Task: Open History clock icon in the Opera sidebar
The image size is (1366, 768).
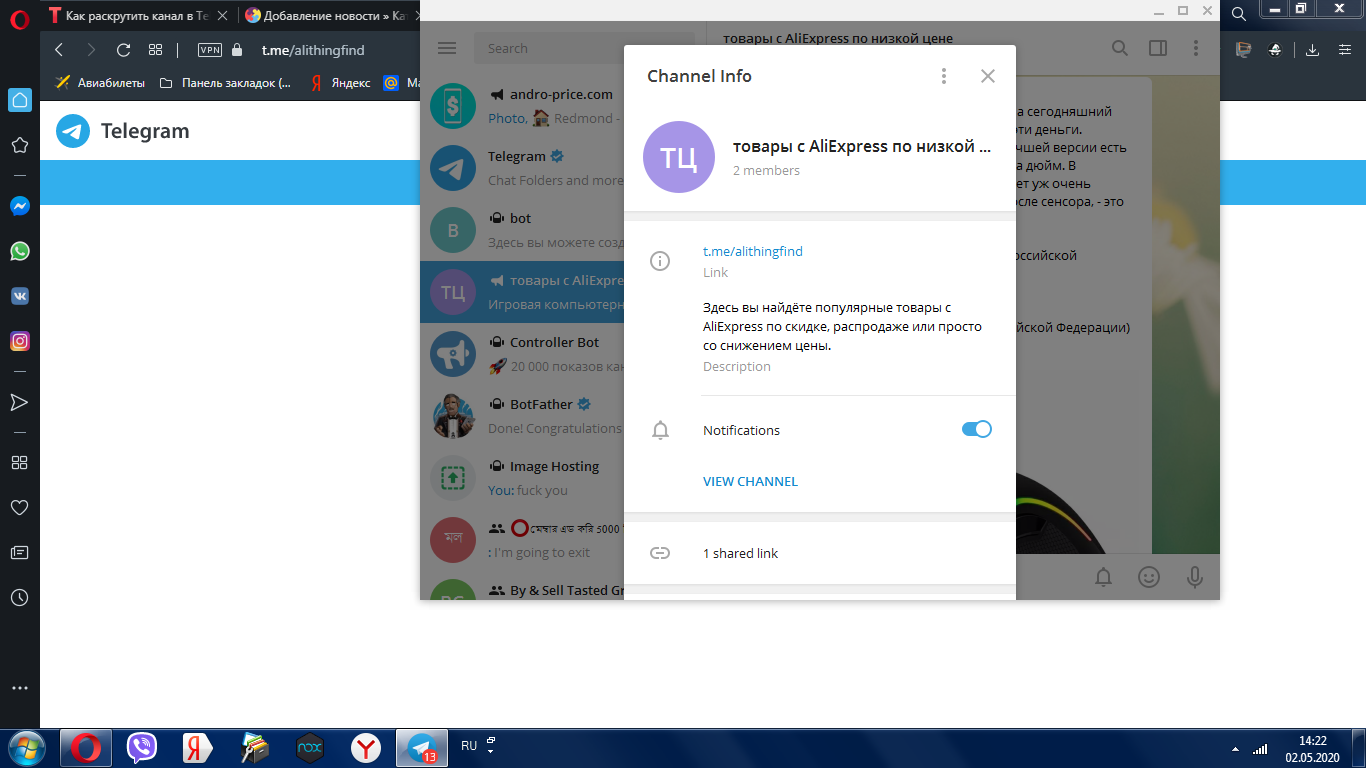Action: pos(19,597)
